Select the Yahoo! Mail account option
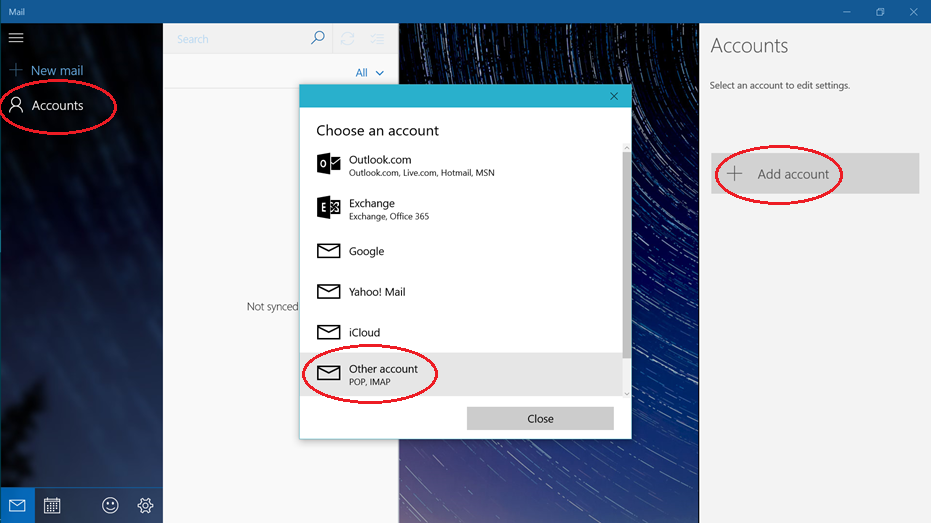The image size is (931, 523). [461, 291]
